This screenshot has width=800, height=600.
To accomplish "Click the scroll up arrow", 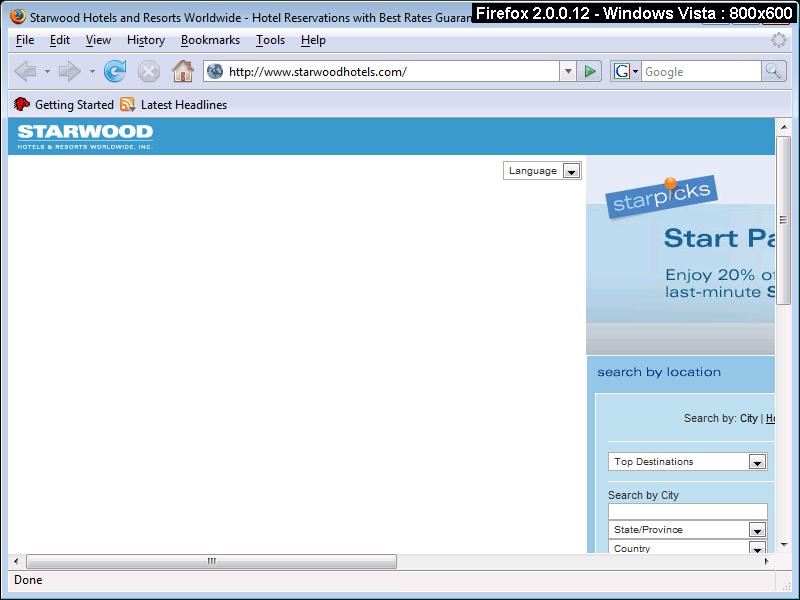I will (x=784, y=127).
